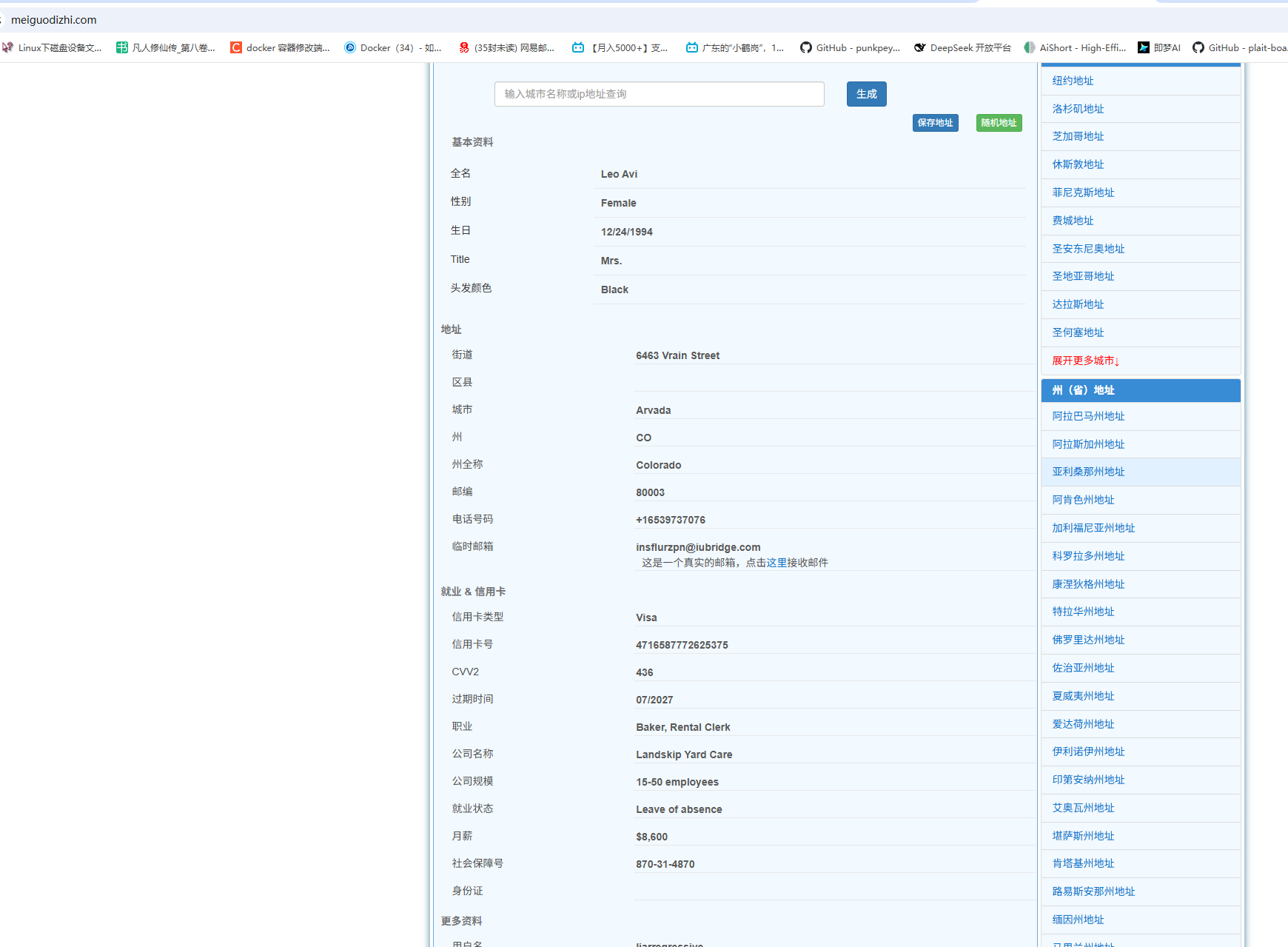Click the 这里 link to receive email
The height and width of the screenshot is (947, 1288).
[777, 563]
